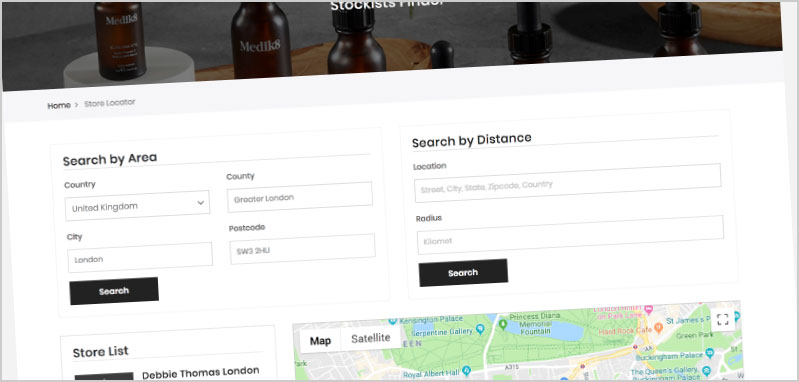Open Debbie Thomas London store entry
799x382 pixels.
click(200, 372)
